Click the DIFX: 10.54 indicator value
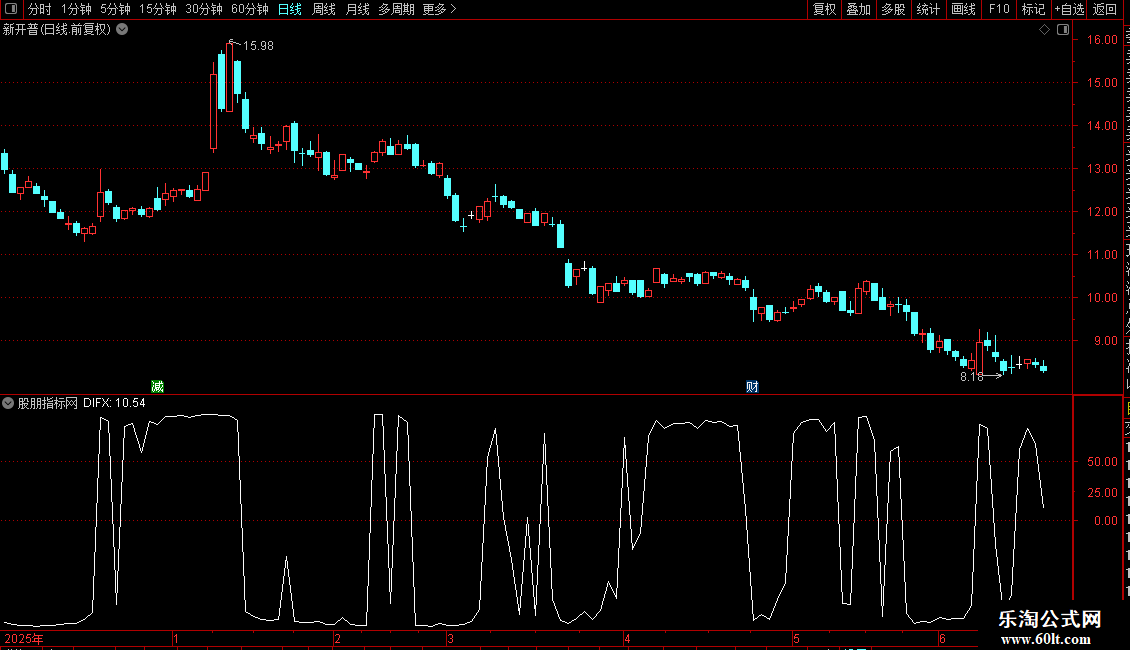Image resolution: width=1130 pixels, height=650 pixels. click(x=114, y=403)
